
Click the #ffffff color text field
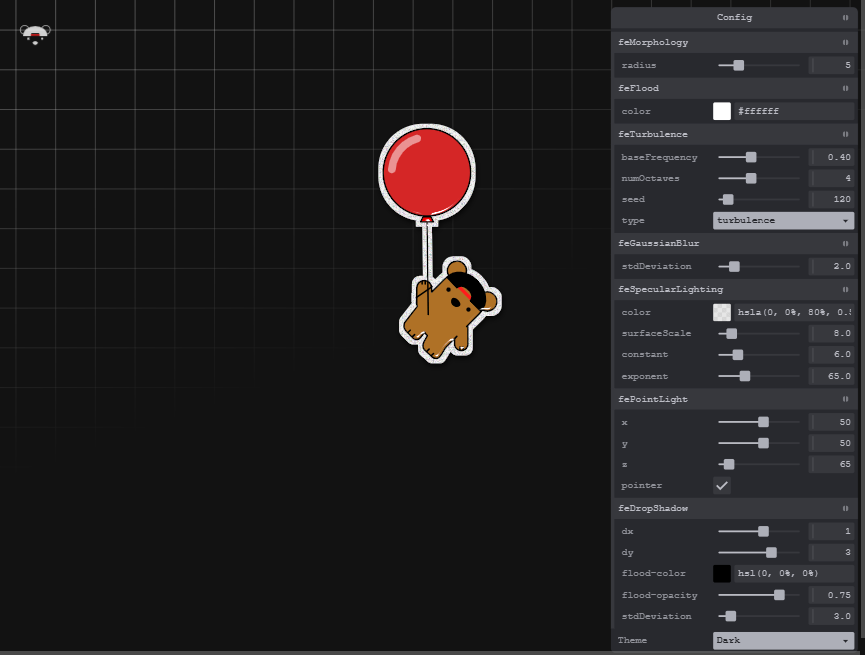(794, 111)
